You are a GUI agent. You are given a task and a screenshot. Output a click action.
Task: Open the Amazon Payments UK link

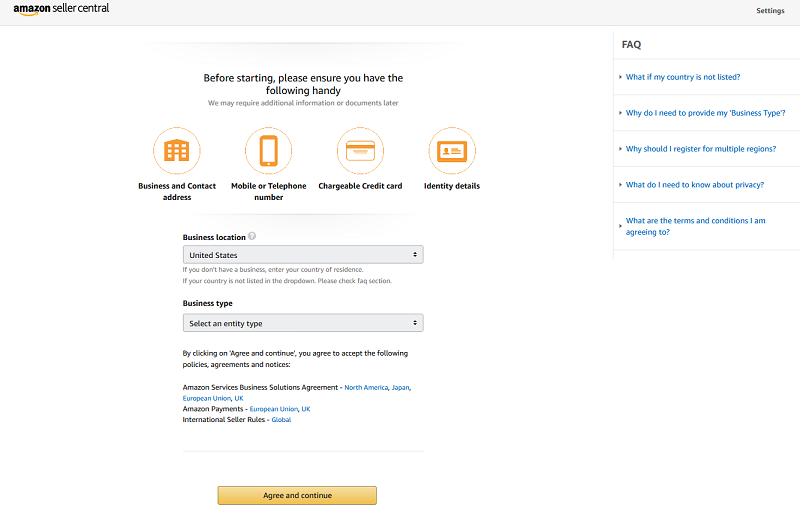[306, 409]
